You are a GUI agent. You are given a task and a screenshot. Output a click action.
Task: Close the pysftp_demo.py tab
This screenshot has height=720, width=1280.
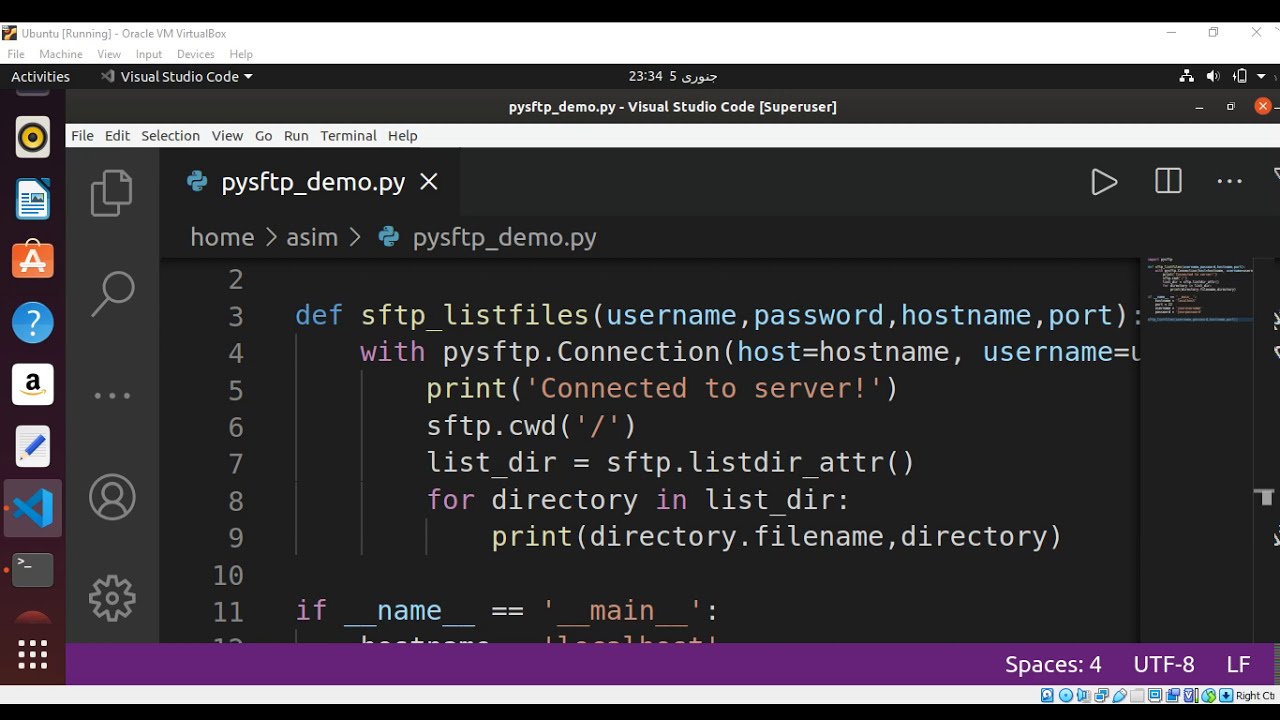tap(429, 182)
